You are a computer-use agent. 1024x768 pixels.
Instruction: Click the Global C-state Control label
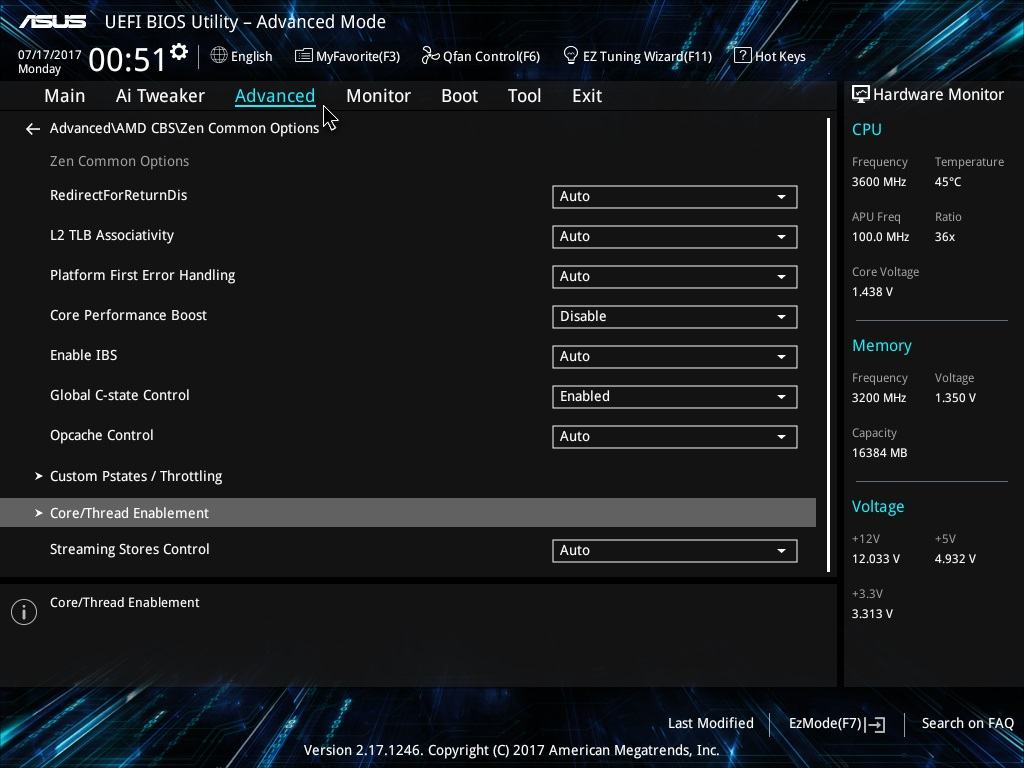(120, 394)
